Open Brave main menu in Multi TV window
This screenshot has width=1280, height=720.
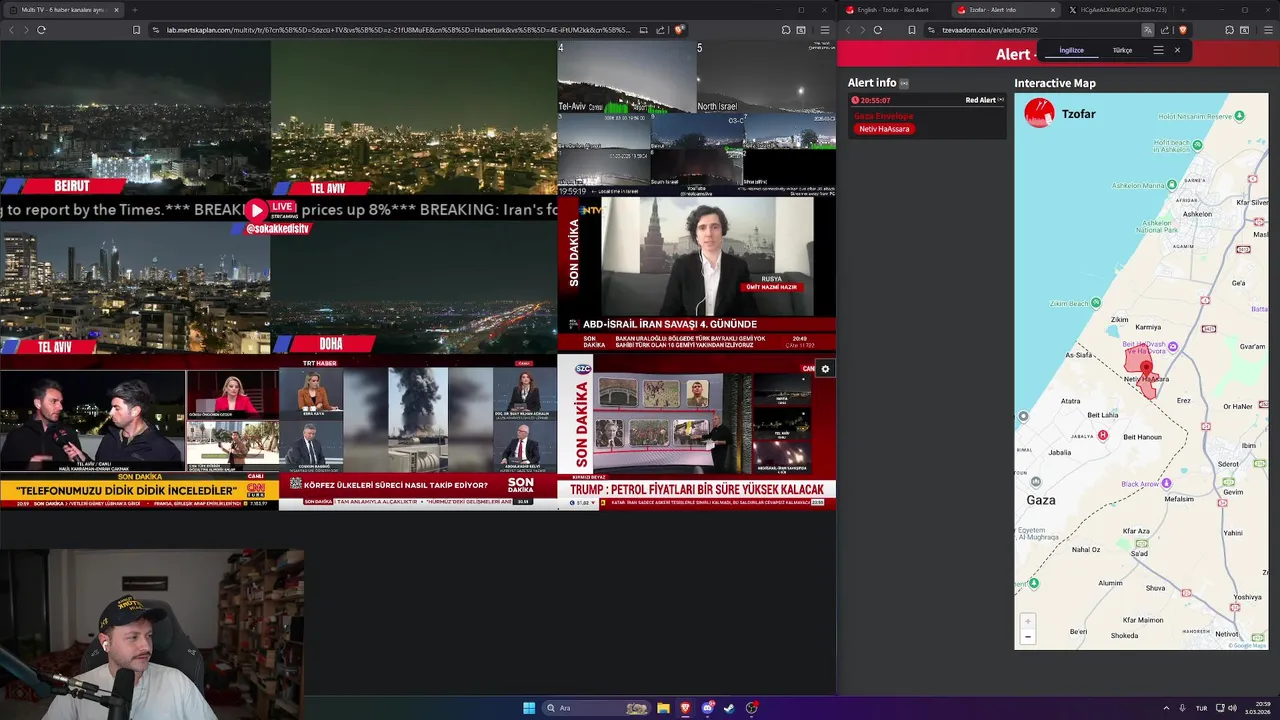coord(824,30)
